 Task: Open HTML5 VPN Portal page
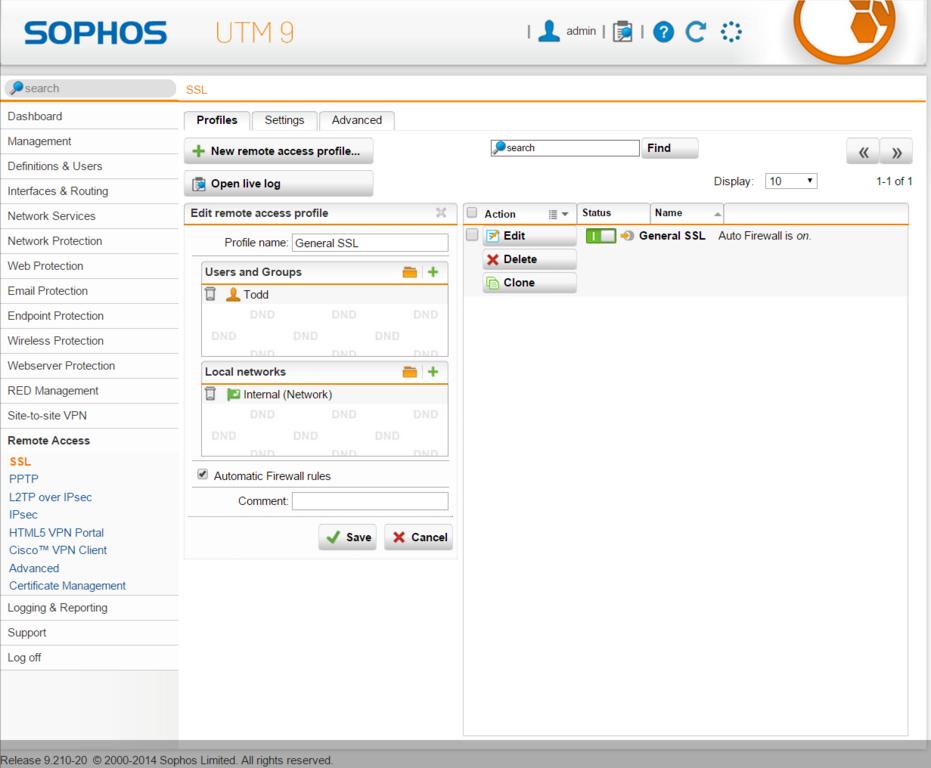(x=56, y=532)
